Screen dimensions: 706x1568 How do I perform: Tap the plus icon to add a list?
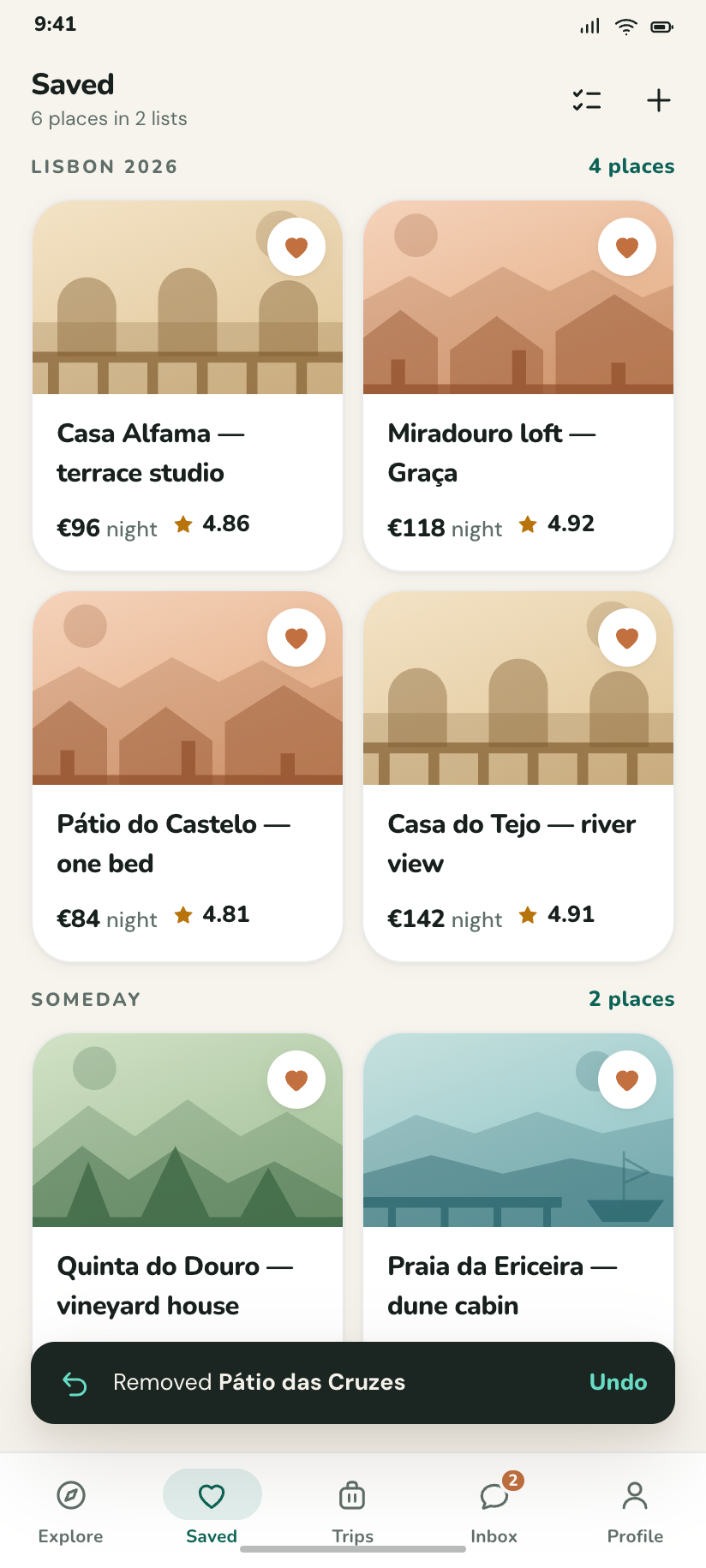pos(658,100)
